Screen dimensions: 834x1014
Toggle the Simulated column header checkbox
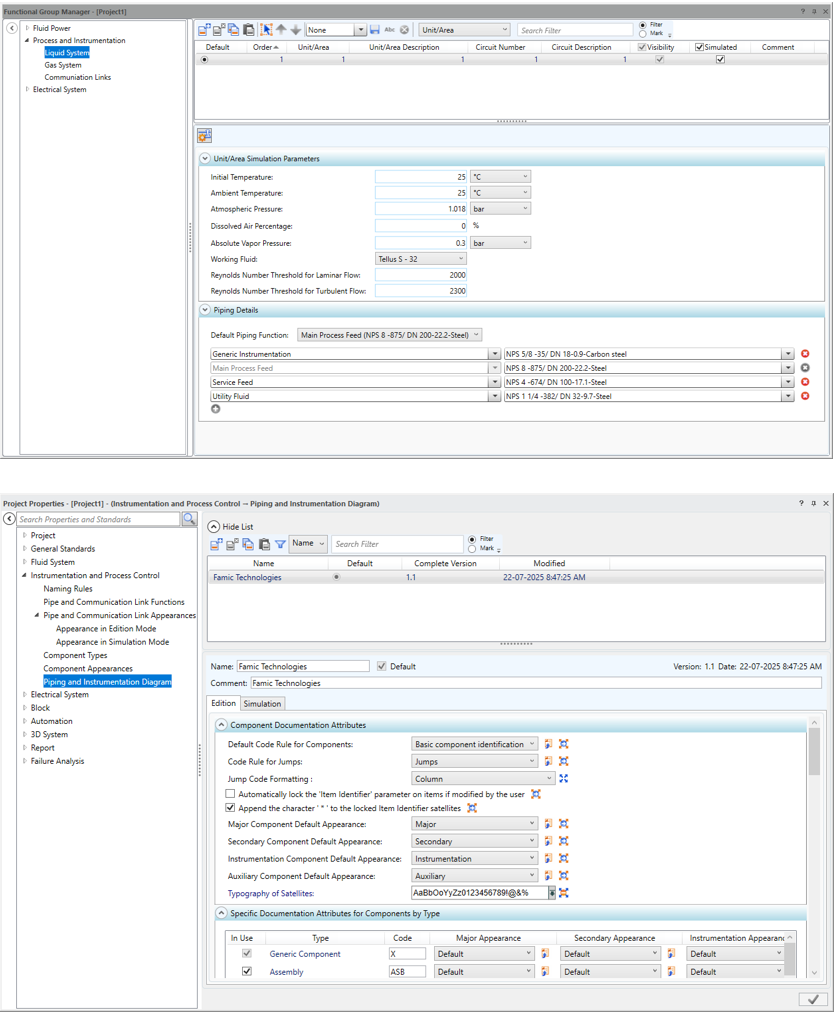pyautogui.click(x=700, y=47)
